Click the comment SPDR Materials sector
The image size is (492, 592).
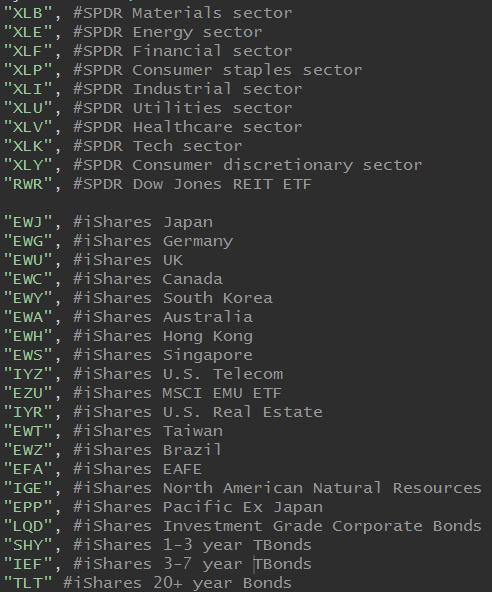(183, 13)
